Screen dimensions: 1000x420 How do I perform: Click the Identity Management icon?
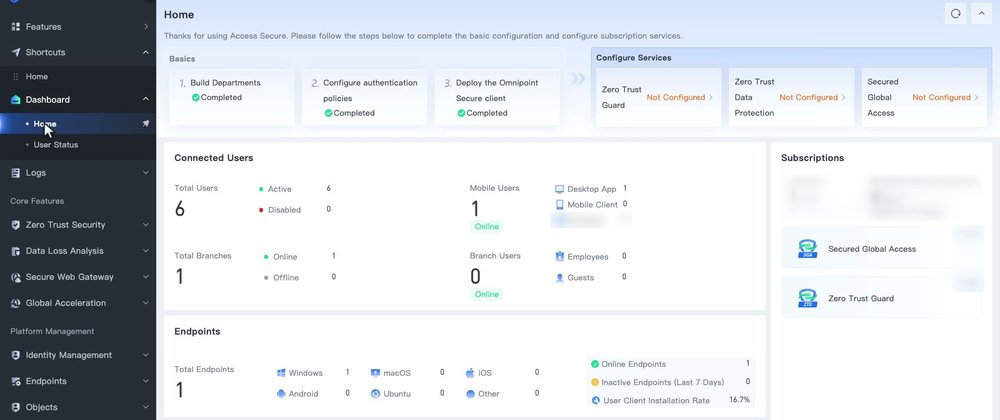[x=16, y=355]
